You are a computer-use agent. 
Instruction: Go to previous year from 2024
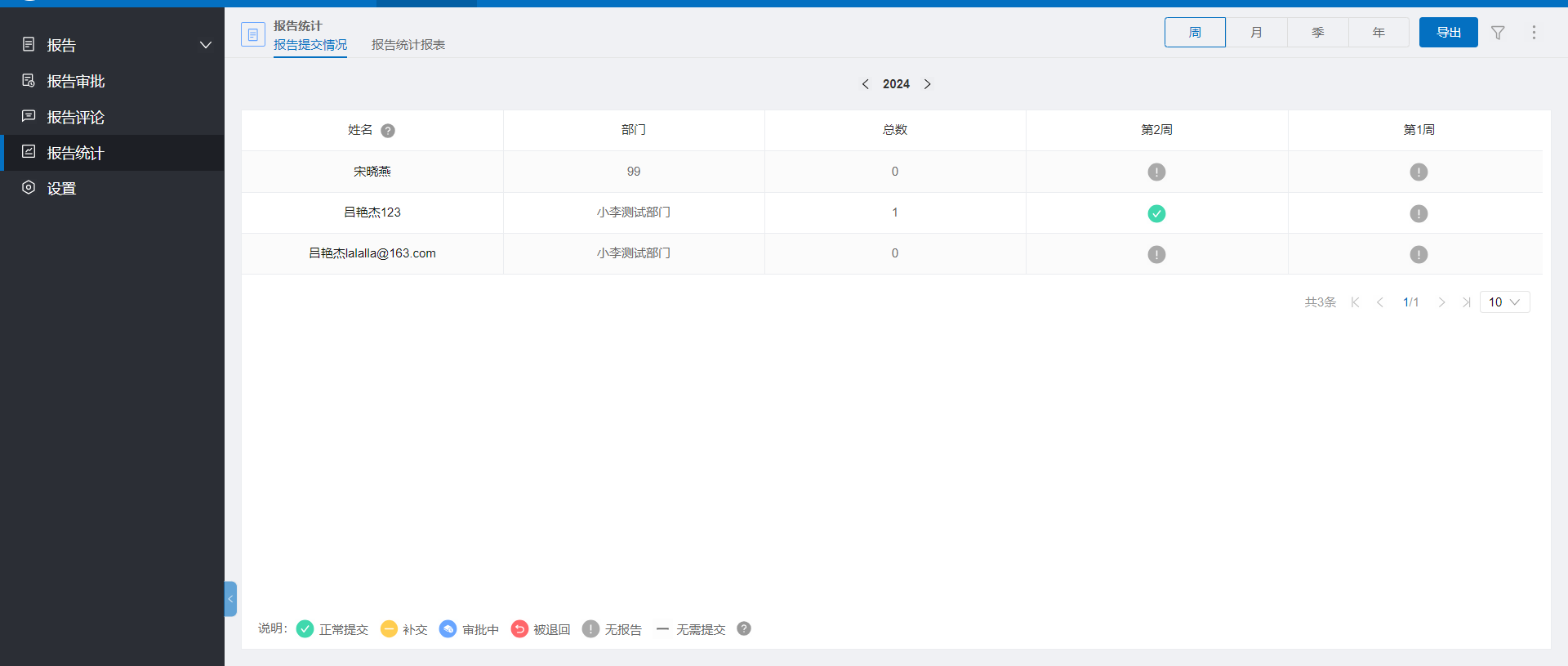(866, 84)
